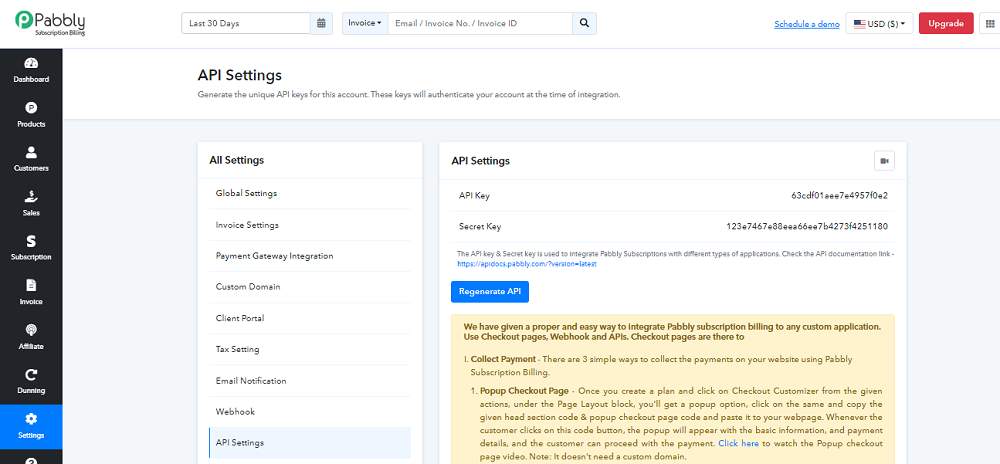Open the apidocs.pabbly.com documentation link
Viewport: 1000px width, 464px height.
pos(527,263)
